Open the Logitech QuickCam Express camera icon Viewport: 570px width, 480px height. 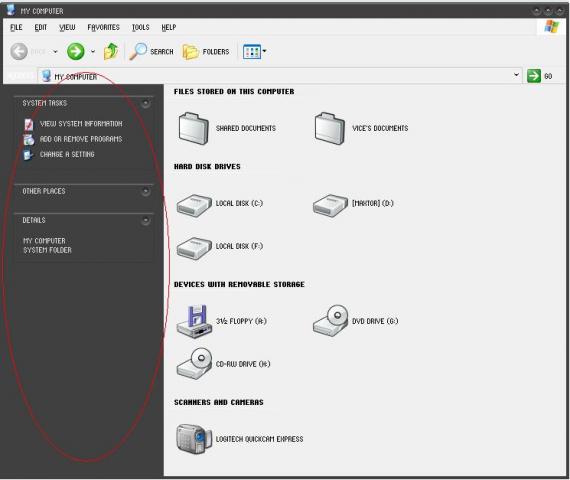(x=194, y=439)
